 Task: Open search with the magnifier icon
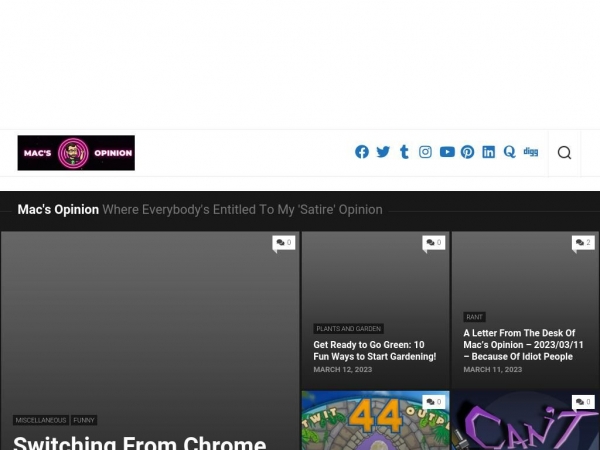coord(564,153)
